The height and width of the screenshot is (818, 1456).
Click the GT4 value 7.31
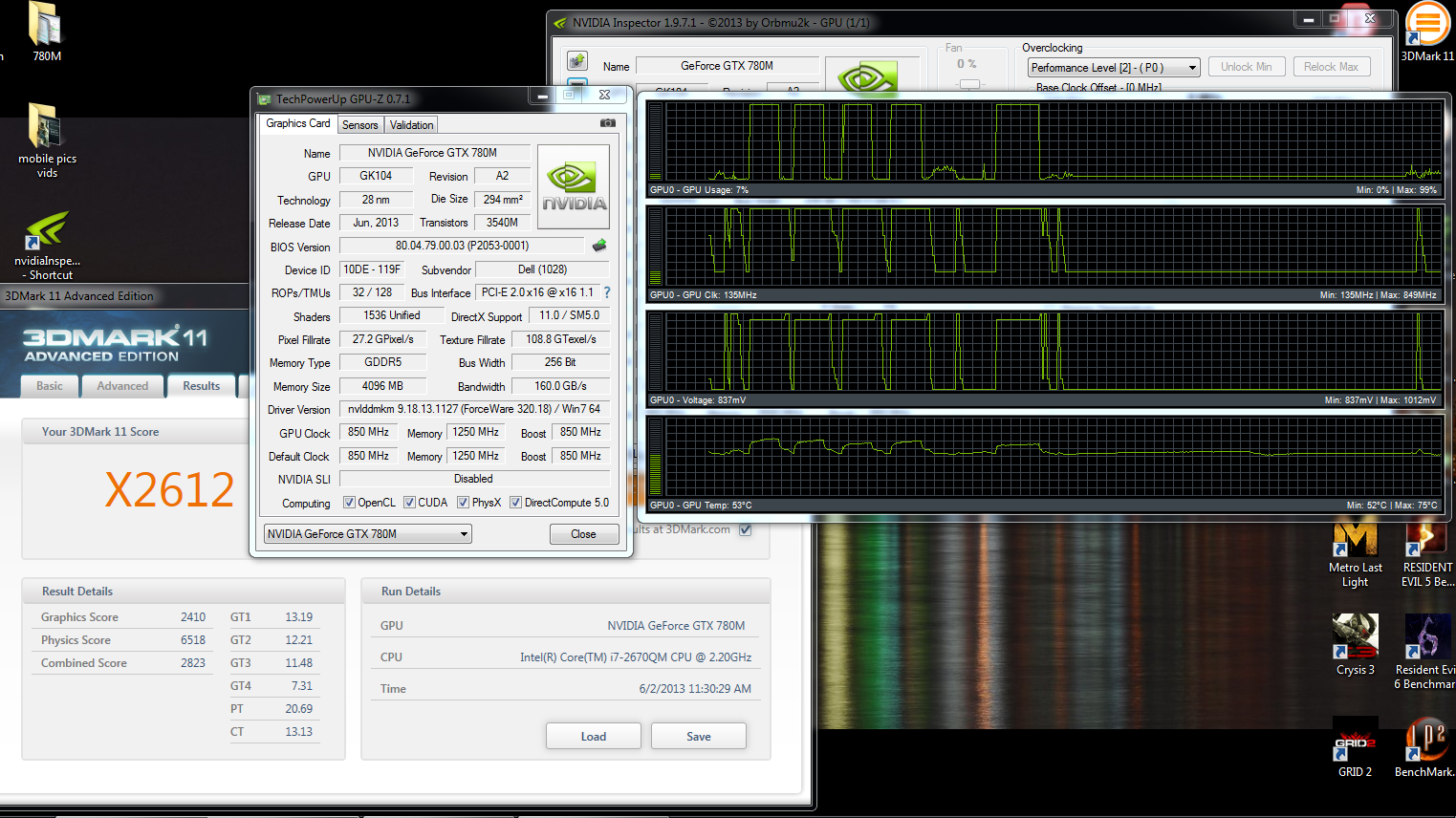(x=302, y=686)
